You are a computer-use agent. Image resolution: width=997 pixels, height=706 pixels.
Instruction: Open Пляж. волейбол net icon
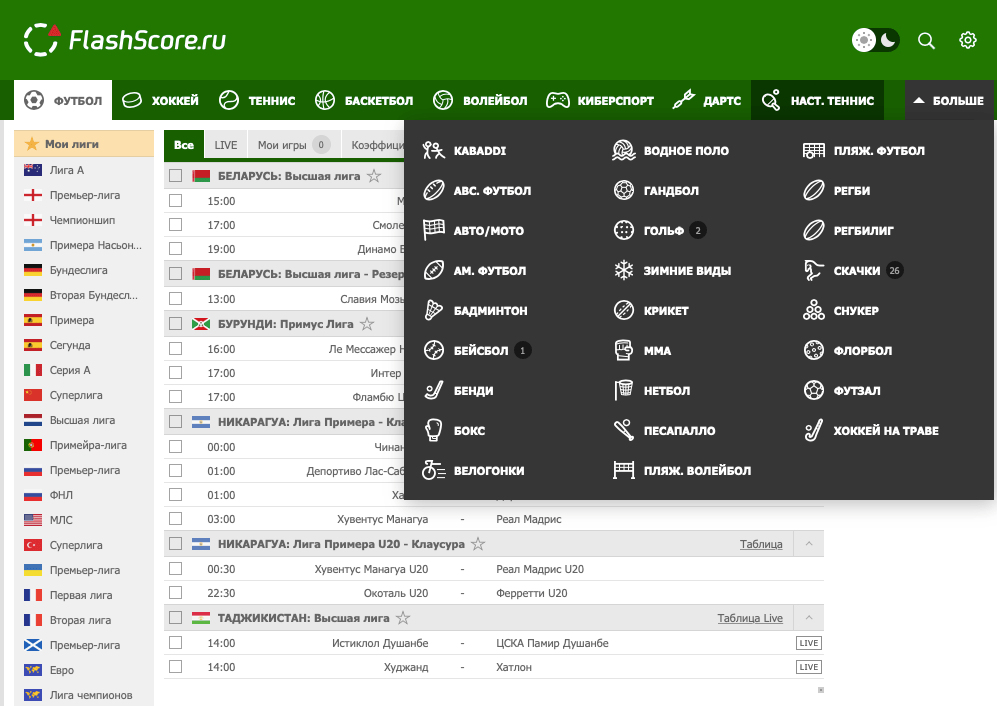624,471
